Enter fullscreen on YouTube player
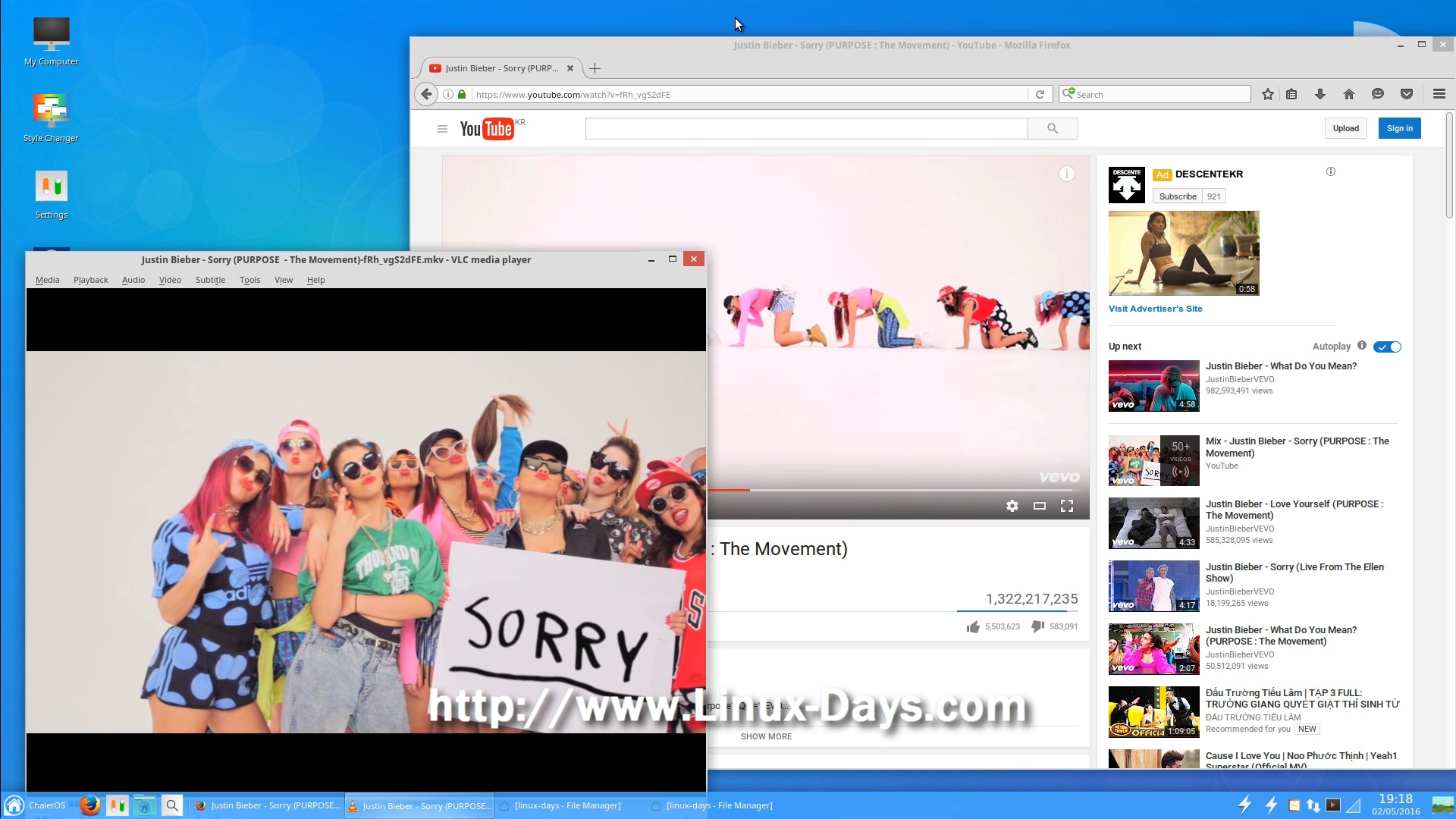Screen dimensions: 1456x819 1067,506
